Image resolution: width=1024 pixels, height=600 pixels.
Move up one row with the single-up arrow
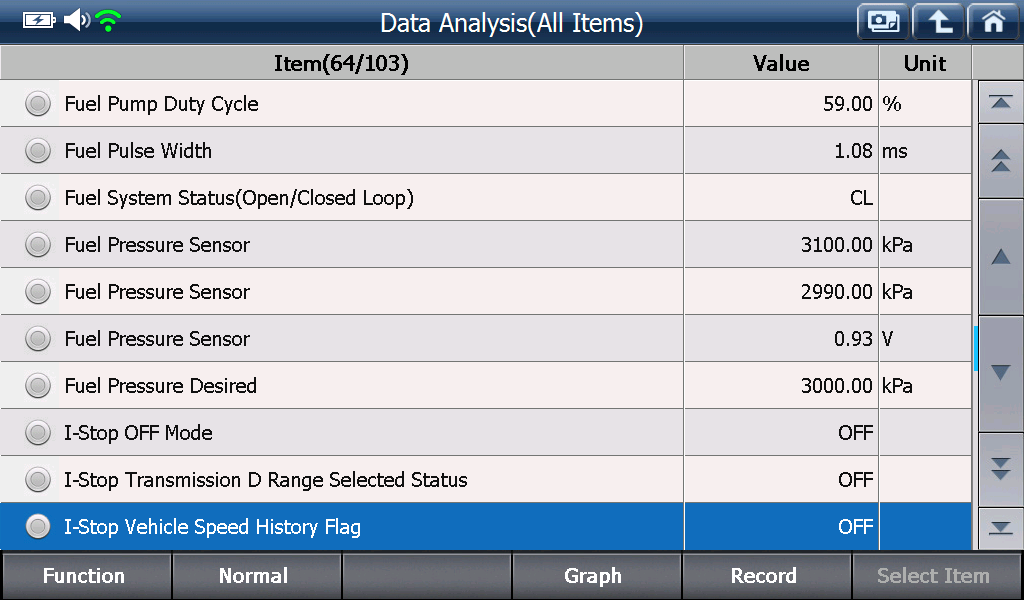point(1000,257)
